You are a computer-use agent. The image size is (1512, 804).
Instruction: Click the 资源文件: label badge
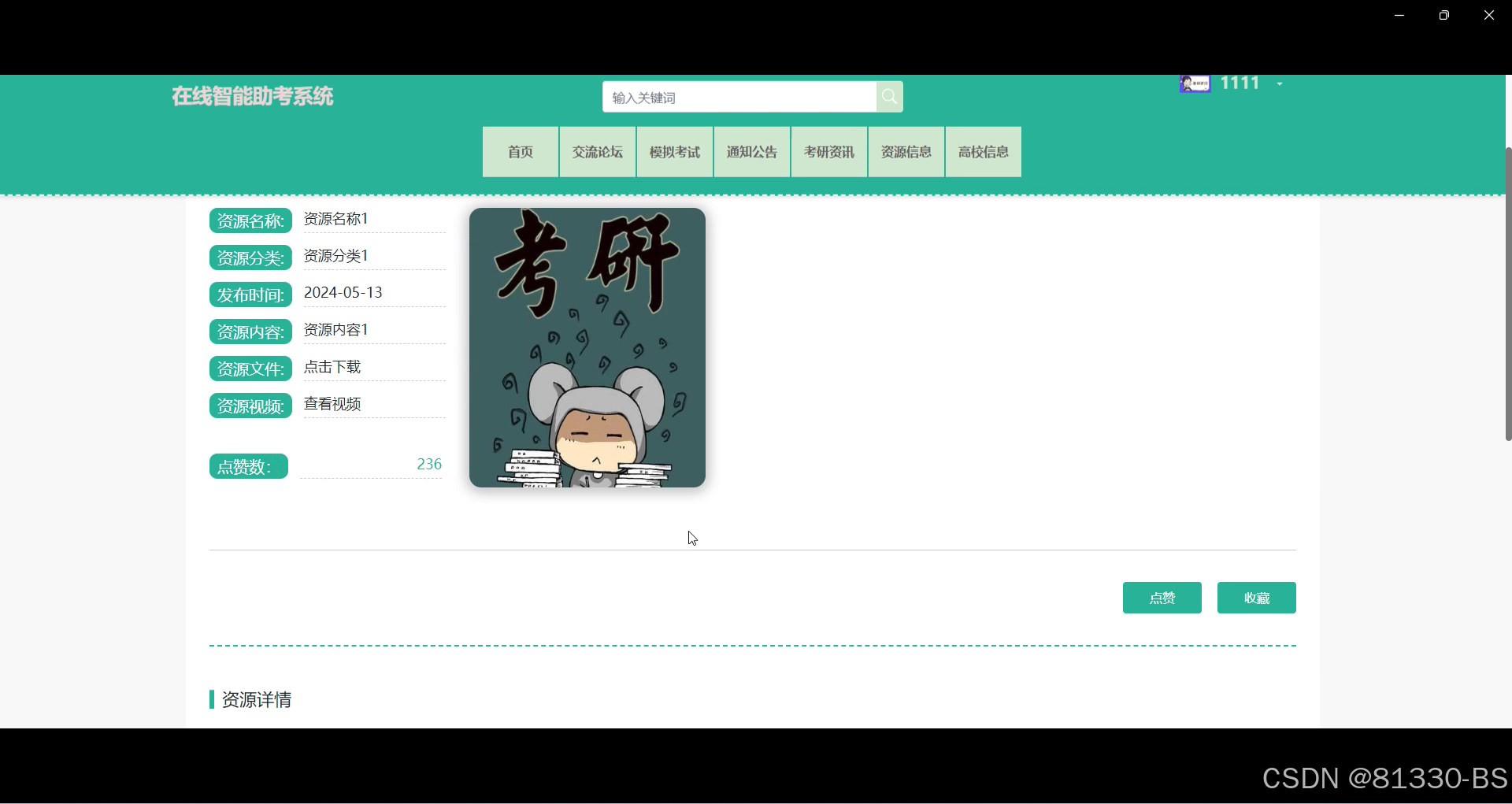point(250,369)
